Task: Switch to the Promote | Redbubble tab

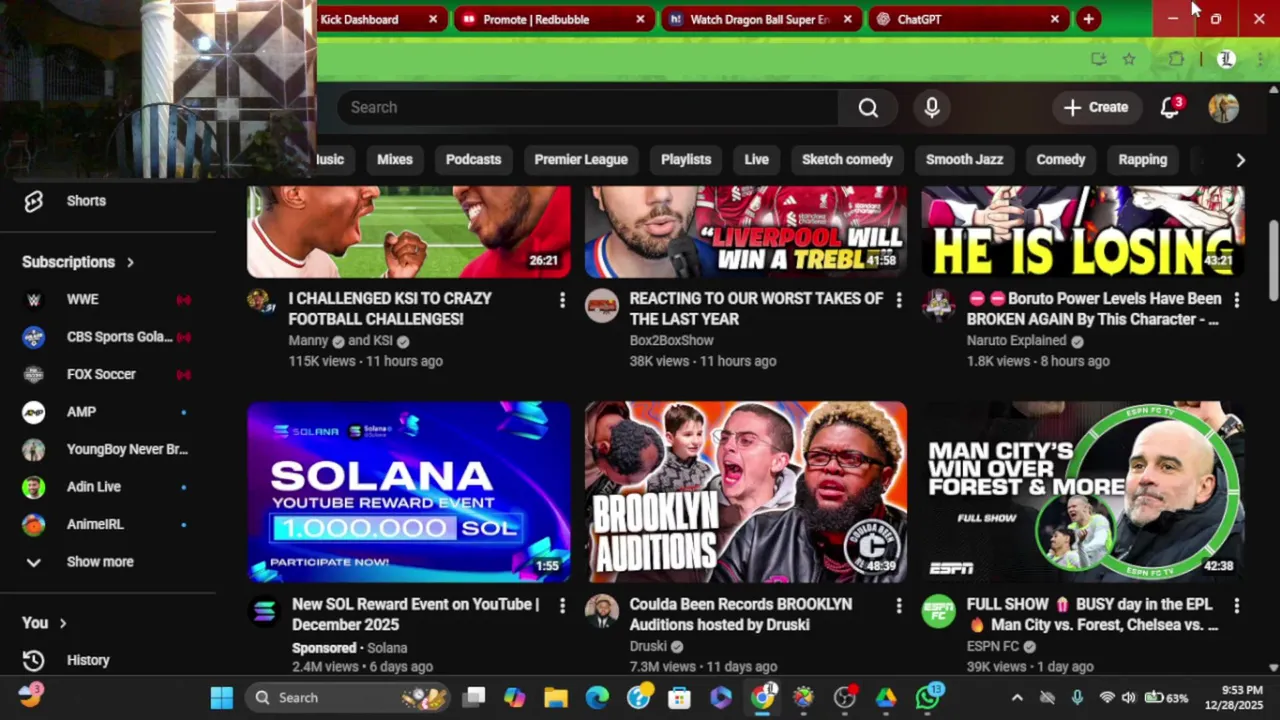Action: coord(555,19)
